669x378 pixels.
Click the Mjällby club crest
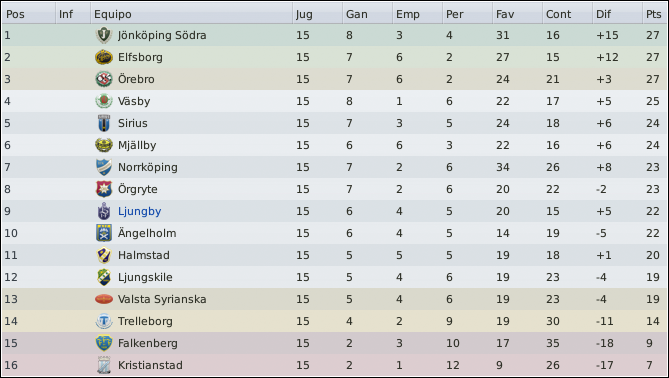pyautogui.click(x=104, y=145)
